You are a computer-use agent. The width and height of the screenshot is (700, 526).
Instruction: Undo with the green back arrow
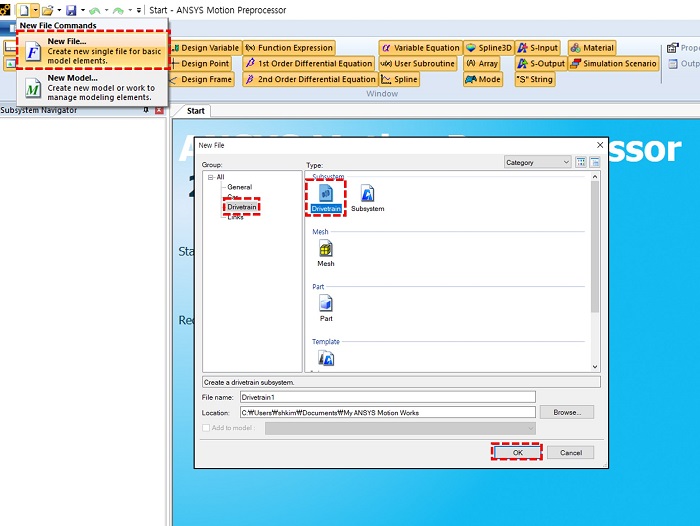pyautogui.click(x=94, y=10)
